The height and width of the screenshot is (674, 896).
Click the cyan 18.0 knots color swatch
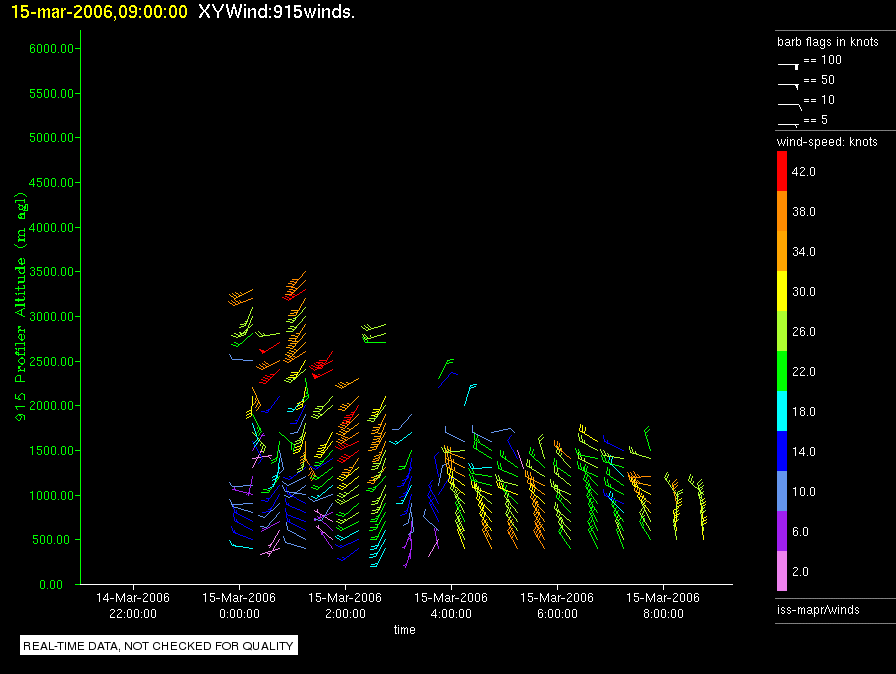[x=782, y=411]
